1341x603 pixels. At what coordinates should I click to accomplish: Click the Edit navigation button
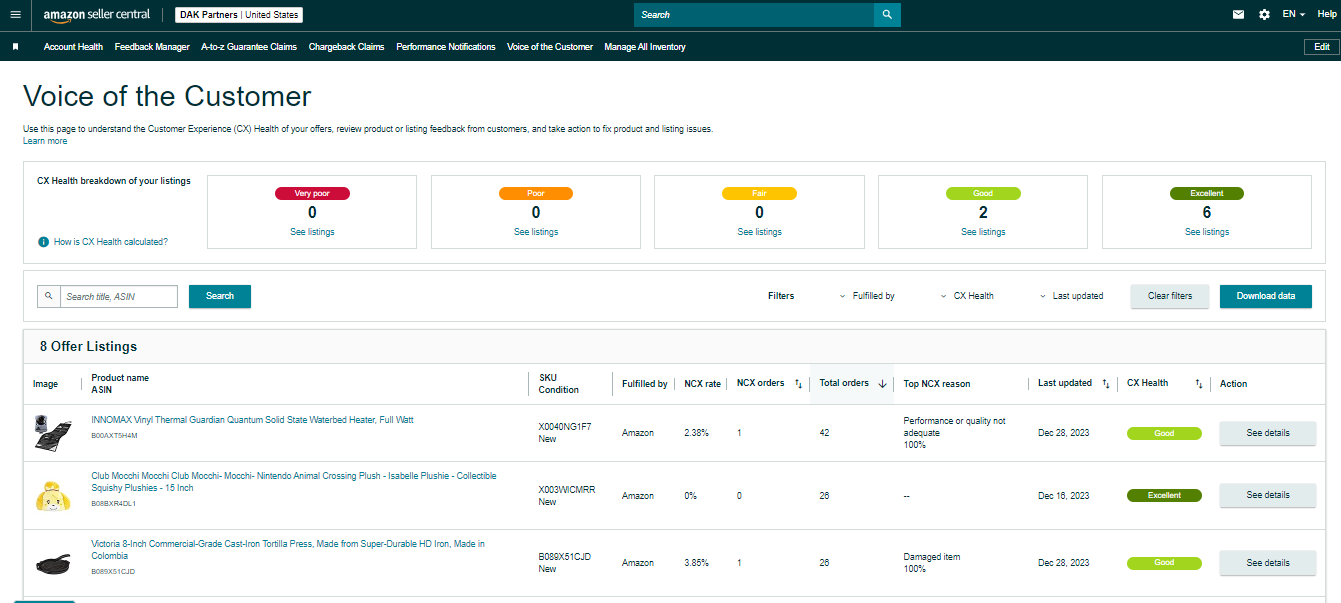(x=1321, y=47)
